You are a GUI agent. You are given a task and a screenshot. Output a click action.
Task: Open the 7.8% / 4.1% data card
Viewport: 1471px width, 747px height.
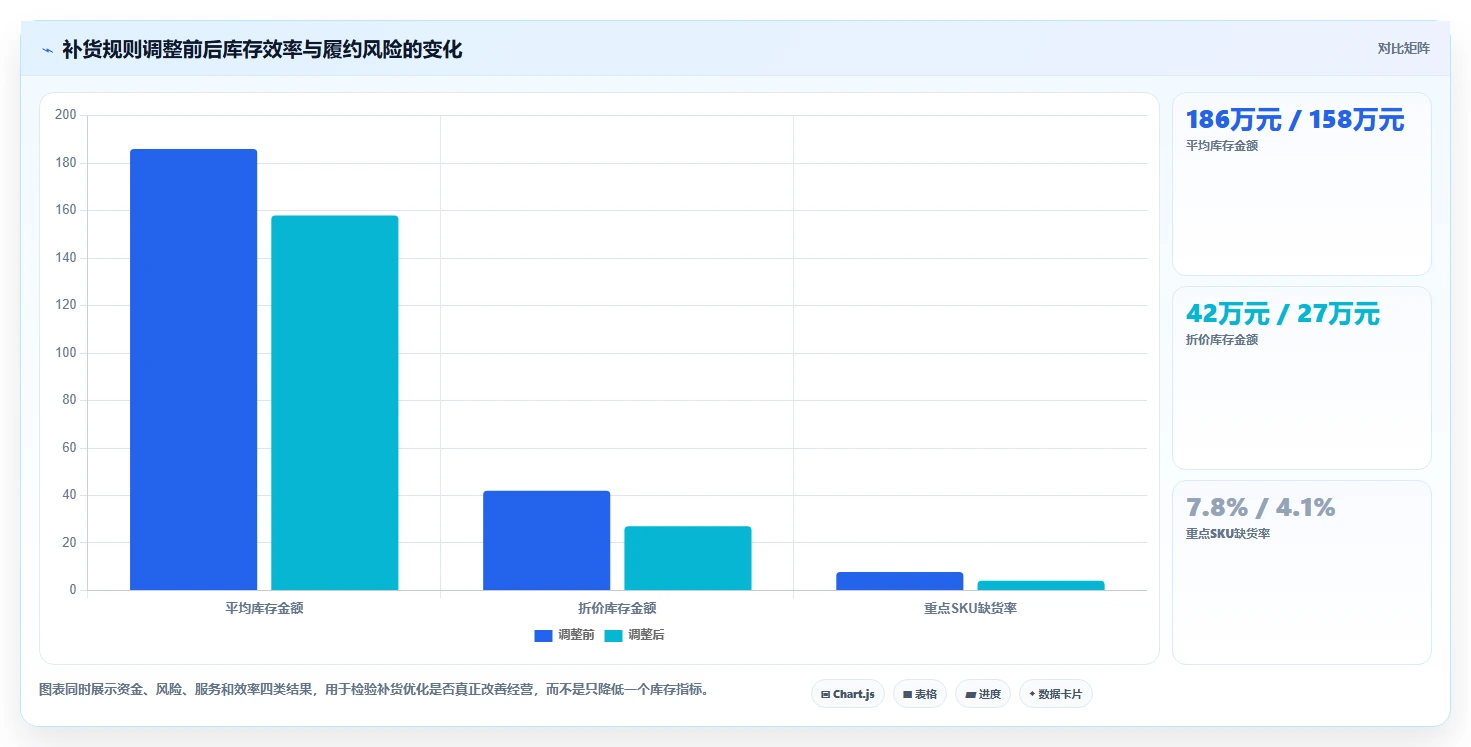tap(1301, 572)
